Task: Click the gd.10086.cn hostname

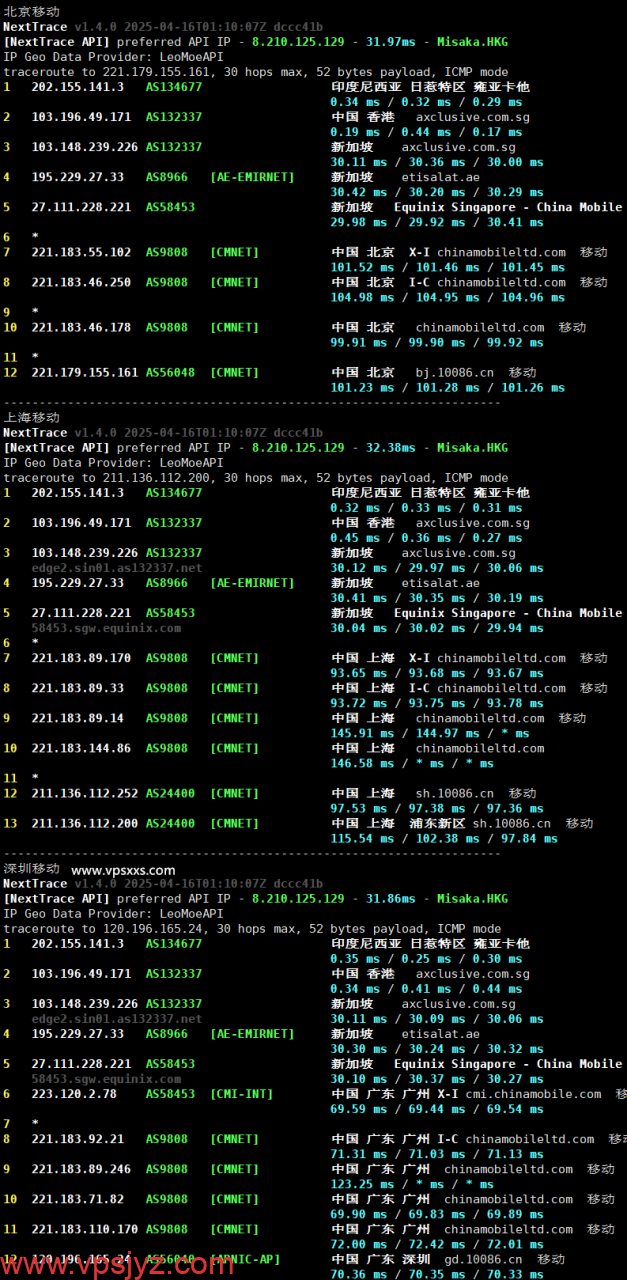Action: [483, 1259]
